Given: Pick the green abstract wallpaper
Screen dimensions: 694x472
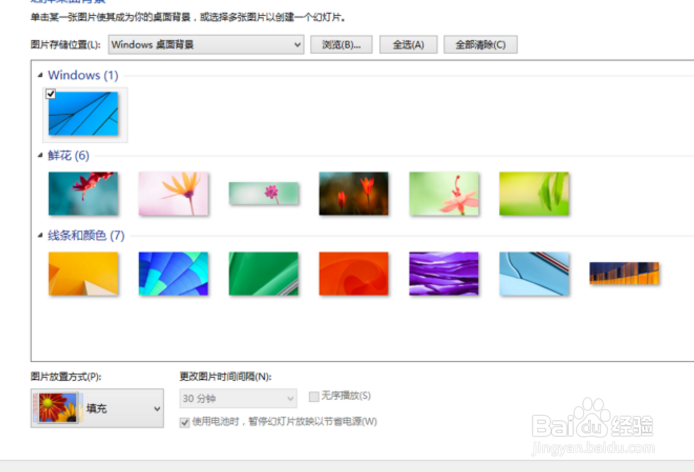Looking at the screenshot, I should pos(264,274).
